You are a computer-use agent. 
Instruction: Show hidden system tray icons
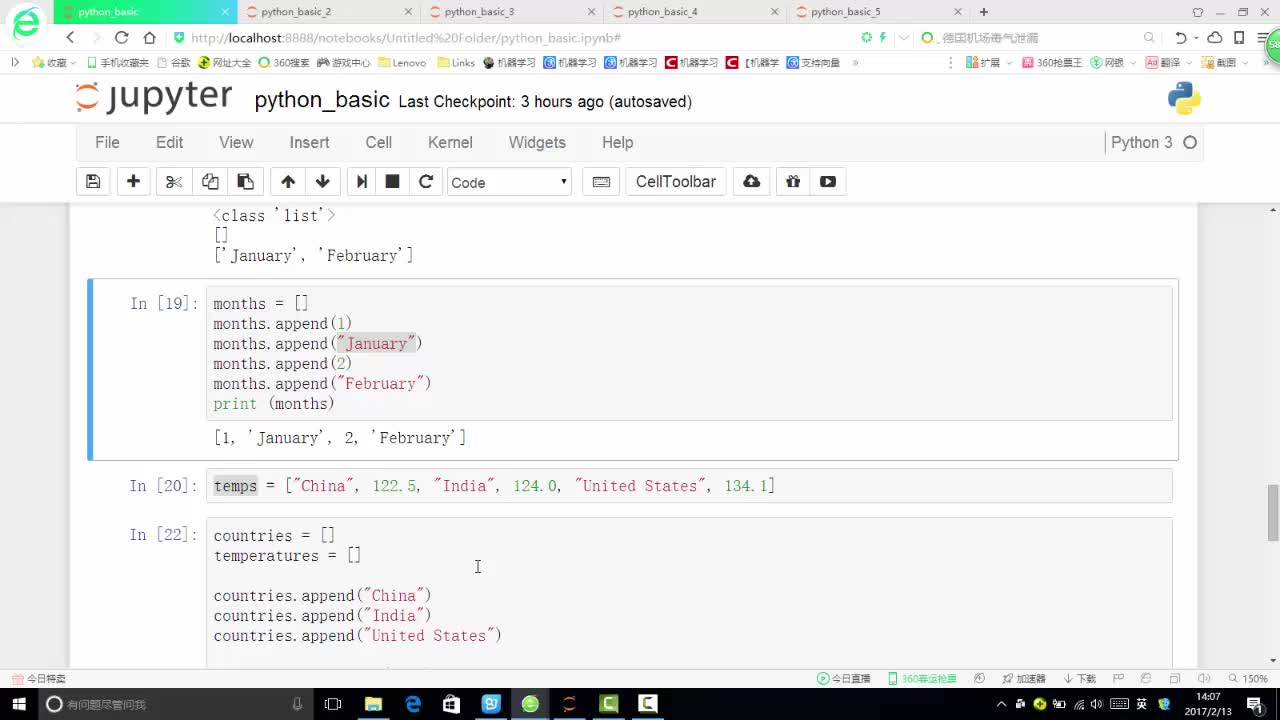tap(1003, 704)
